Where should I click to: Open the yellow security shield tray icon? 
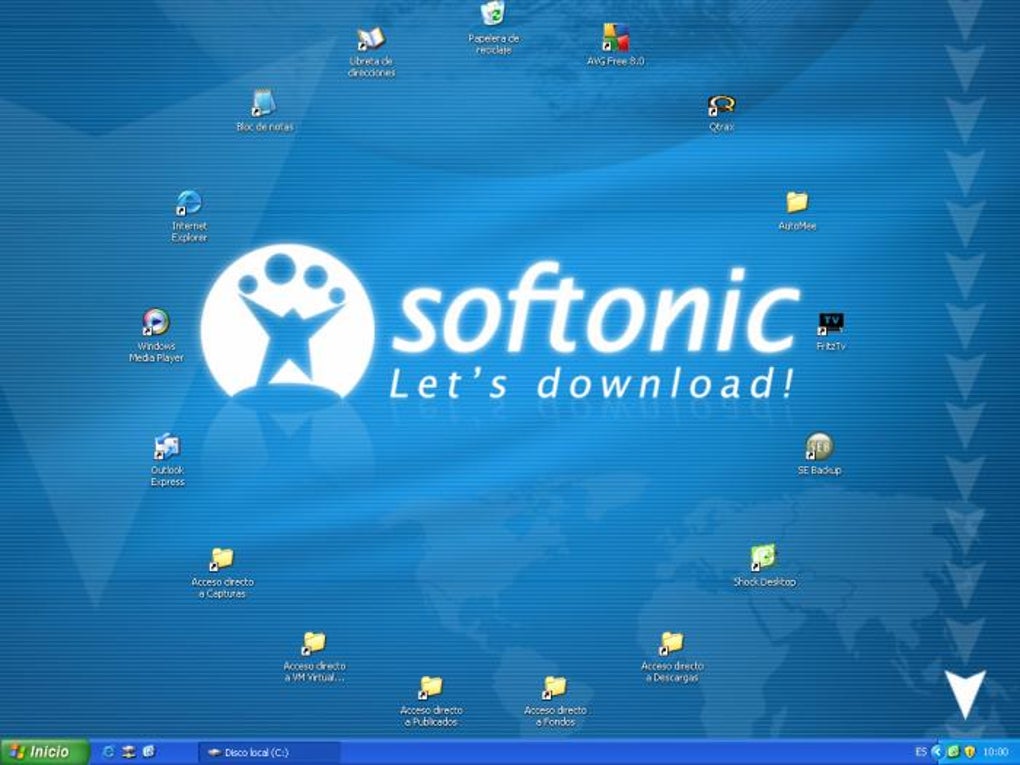[x=969, y=752]
